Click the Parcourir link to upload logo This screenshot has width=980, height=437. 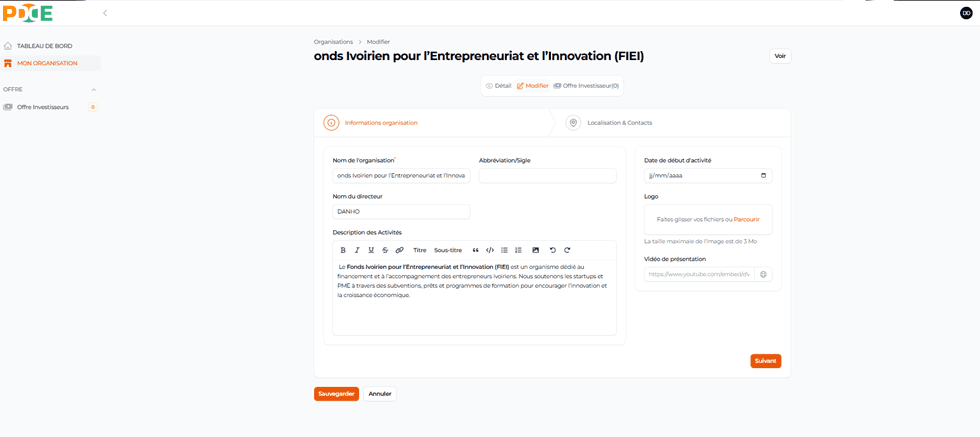747,219
